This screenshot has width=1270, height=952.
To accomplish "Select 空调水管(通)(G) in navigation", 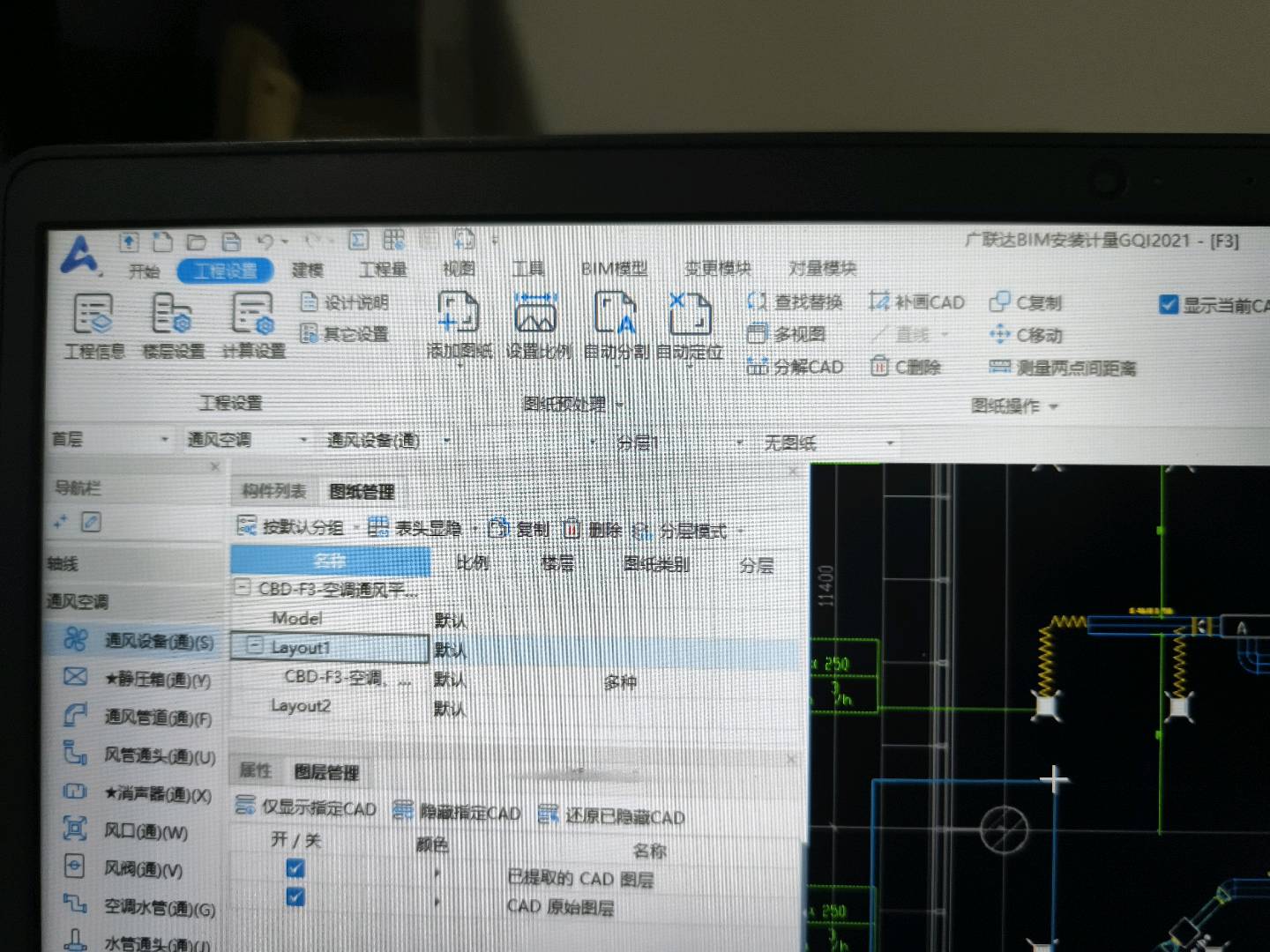I will click(138, 906).
